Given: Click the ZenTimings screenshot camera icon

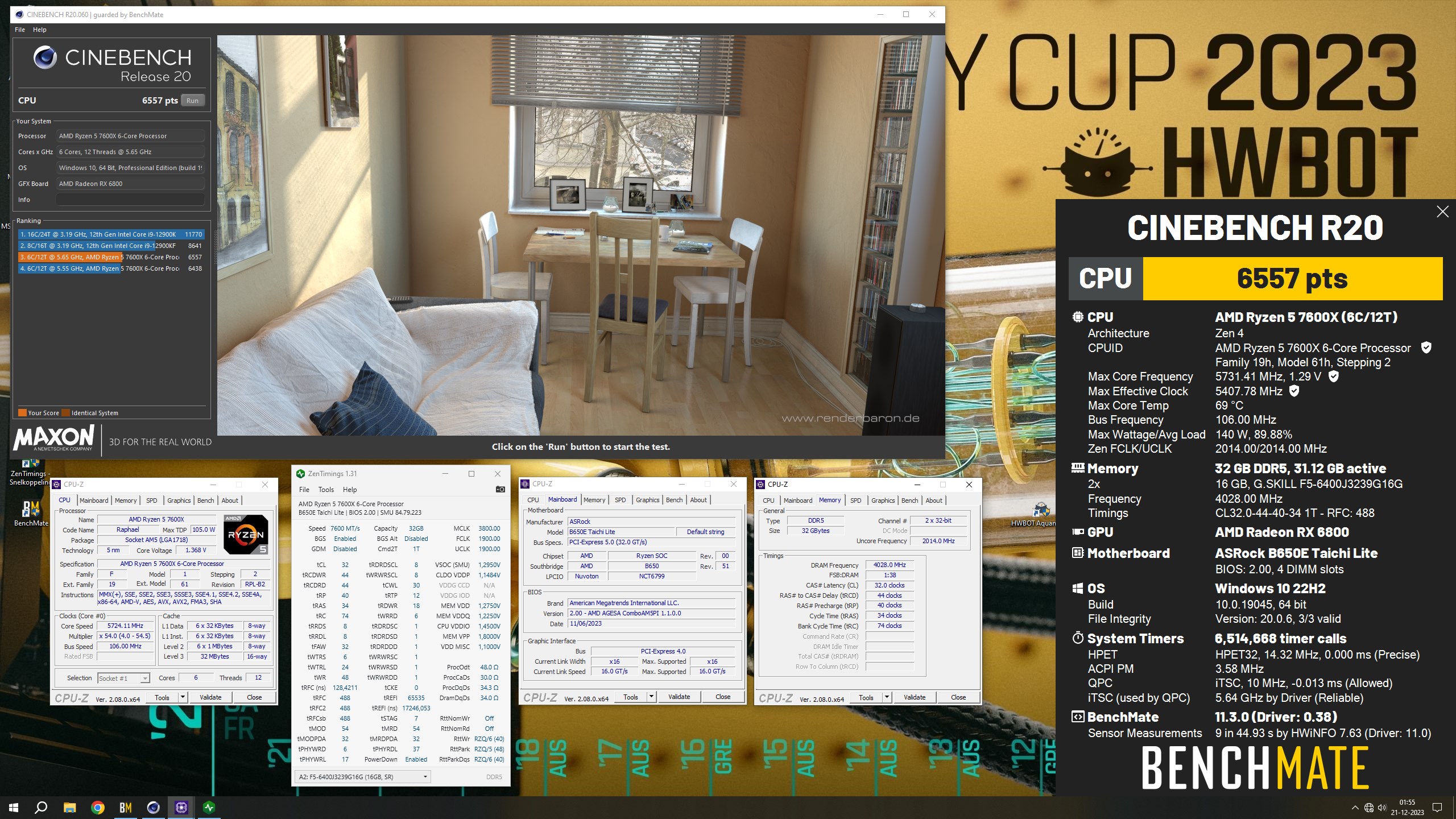Looking at the screenshot, I should tap(500, 489).
